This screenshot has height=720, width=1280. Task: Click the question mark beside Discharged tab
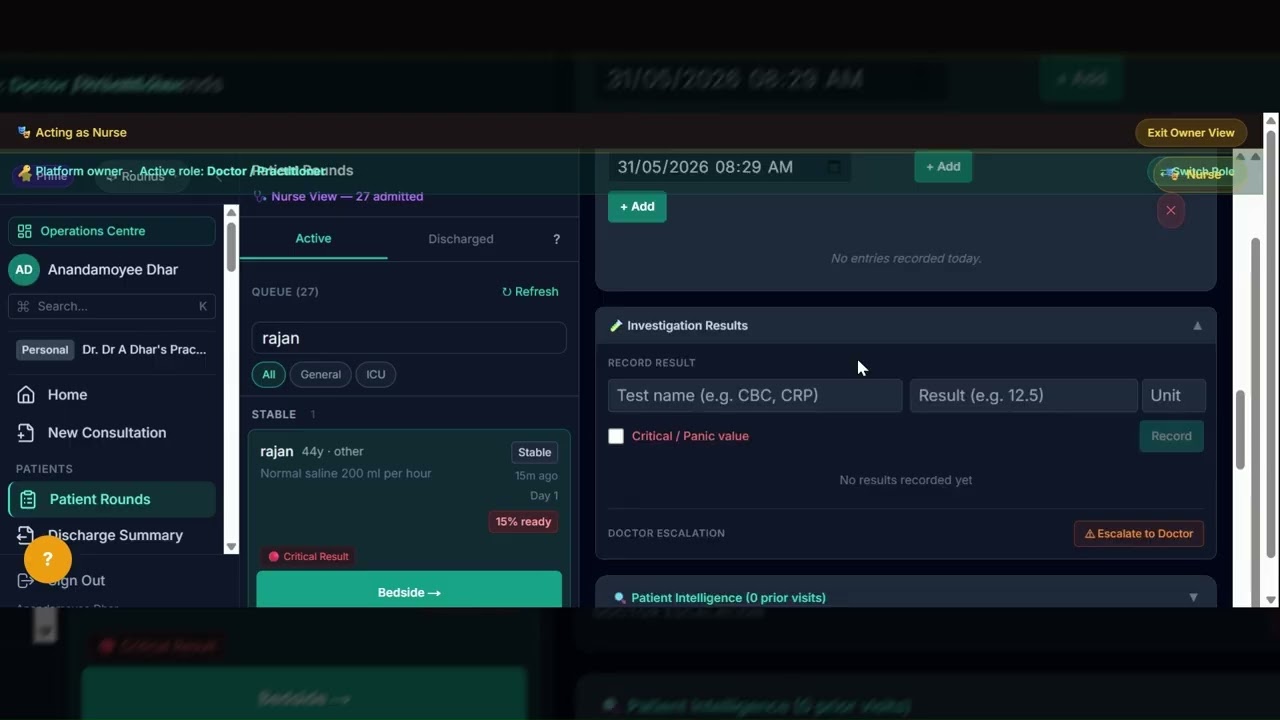point(557,239)
